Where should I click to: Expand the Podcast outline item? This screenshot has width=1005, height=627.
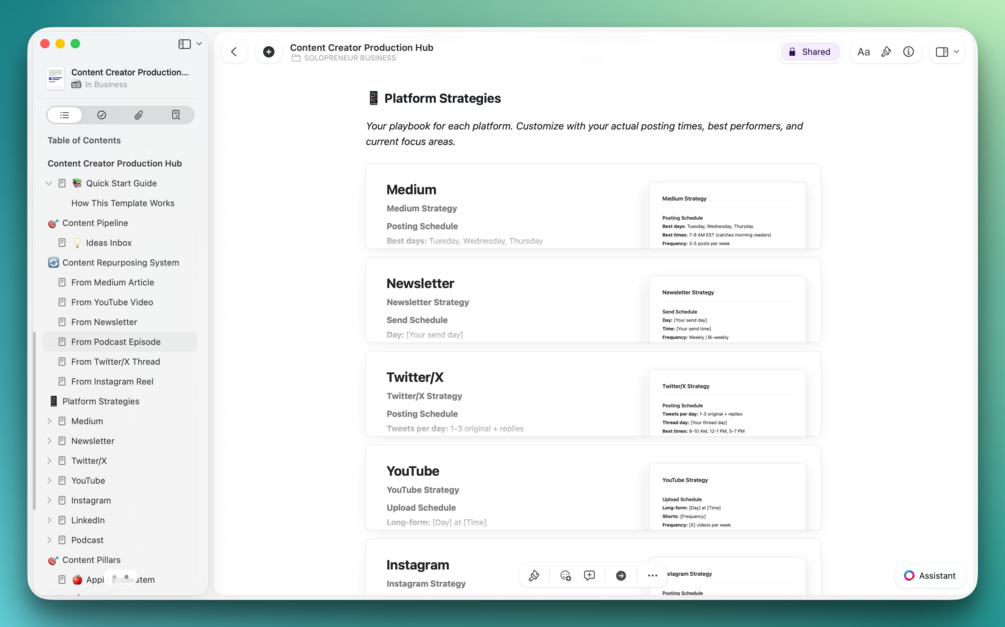click(49, 540)
